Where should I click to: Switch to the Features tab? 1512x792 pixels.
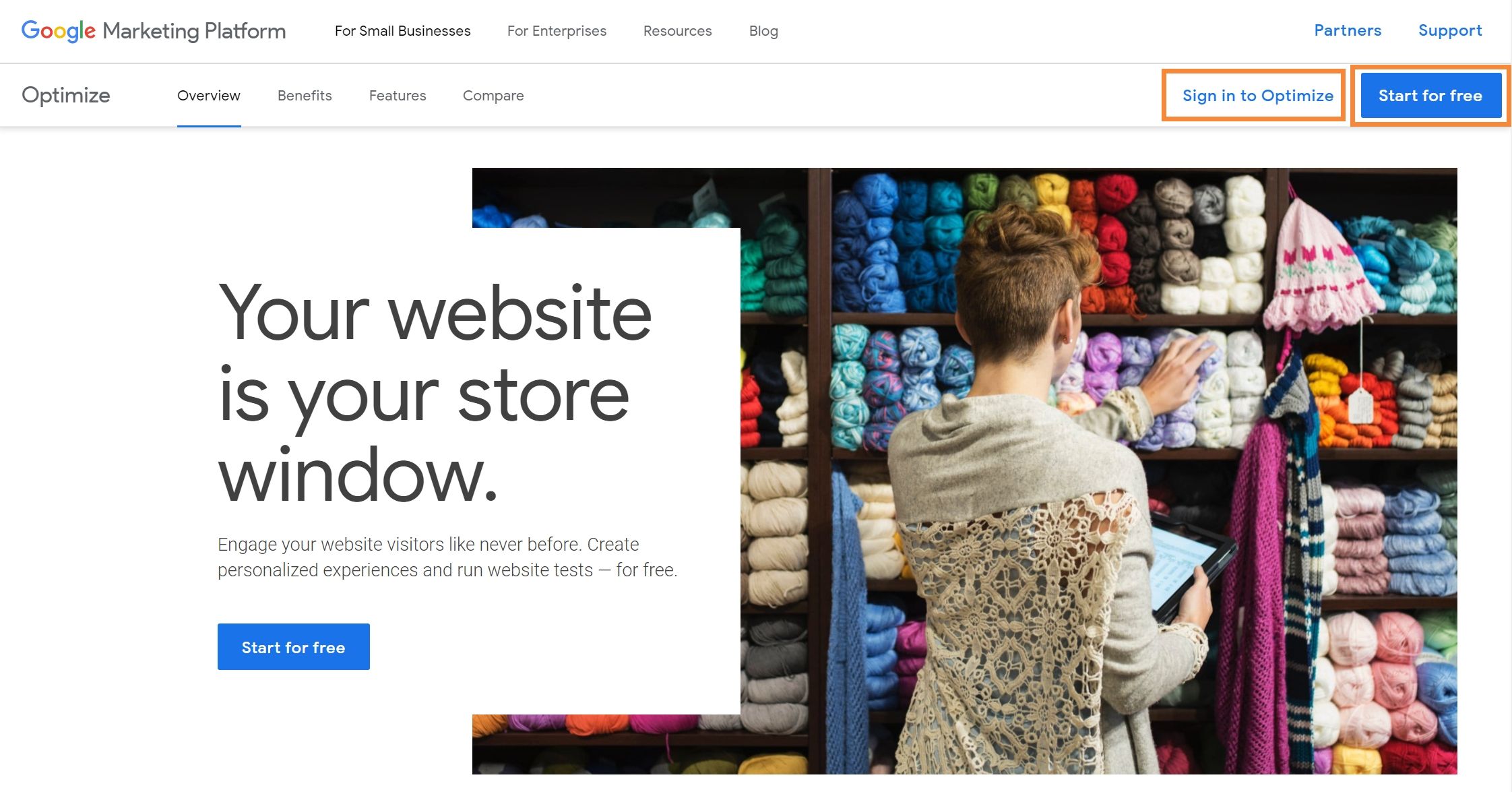[x=398, y=96]
